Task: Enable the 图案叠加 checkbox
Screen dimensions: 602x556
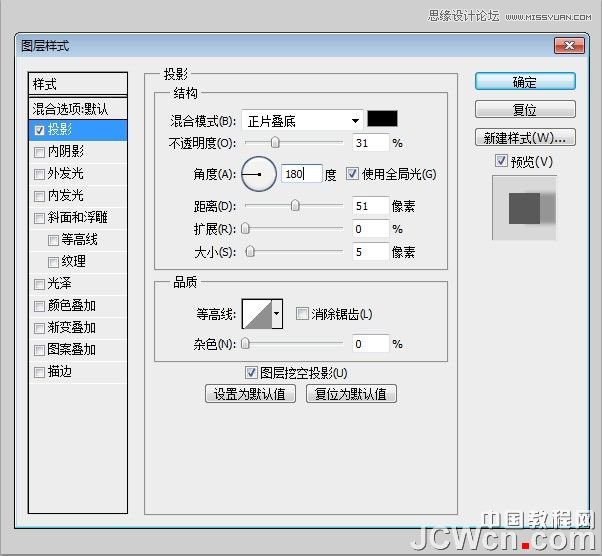Action: click(x=39, y=350)
